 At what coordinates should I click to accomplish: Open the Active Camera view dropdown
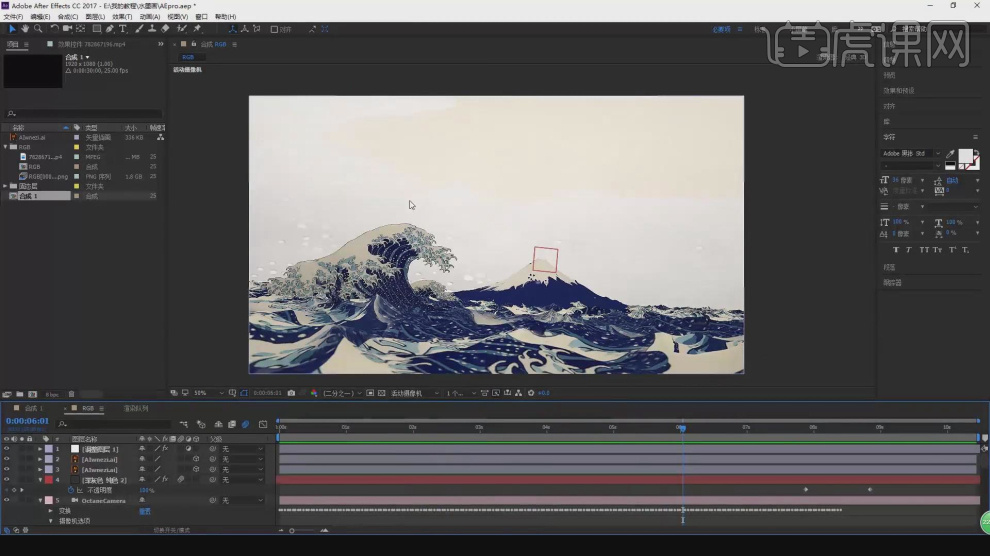(415, 393)
